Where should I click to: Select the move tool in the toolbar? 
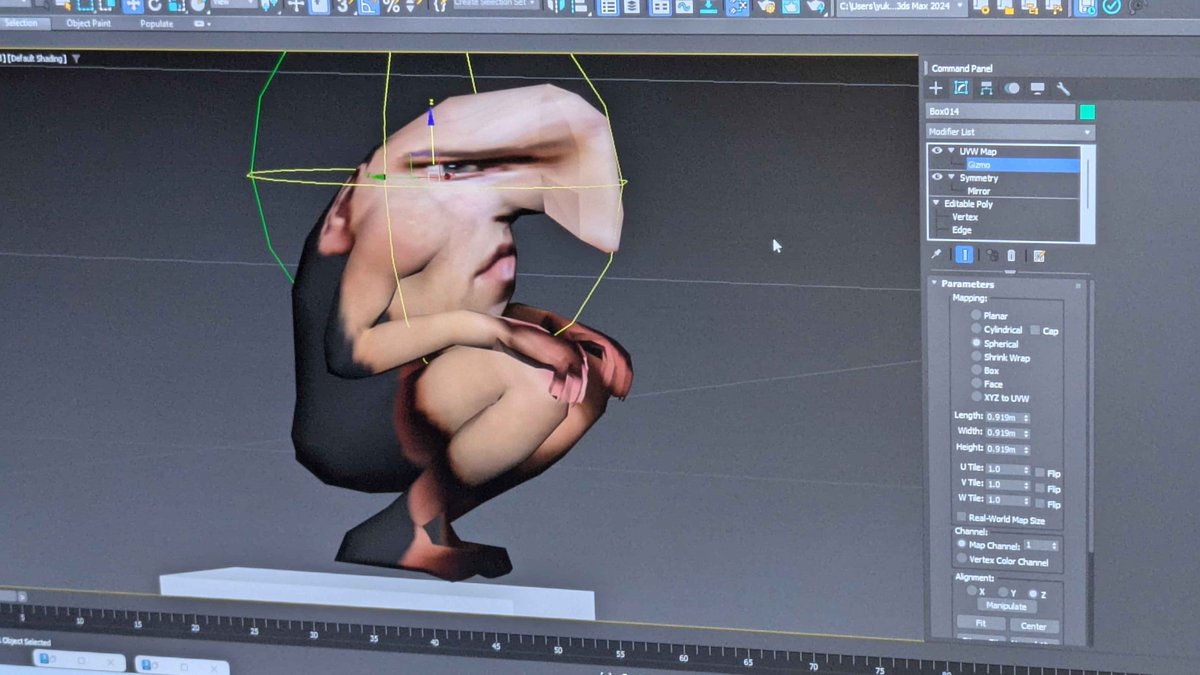click(133, 6)
